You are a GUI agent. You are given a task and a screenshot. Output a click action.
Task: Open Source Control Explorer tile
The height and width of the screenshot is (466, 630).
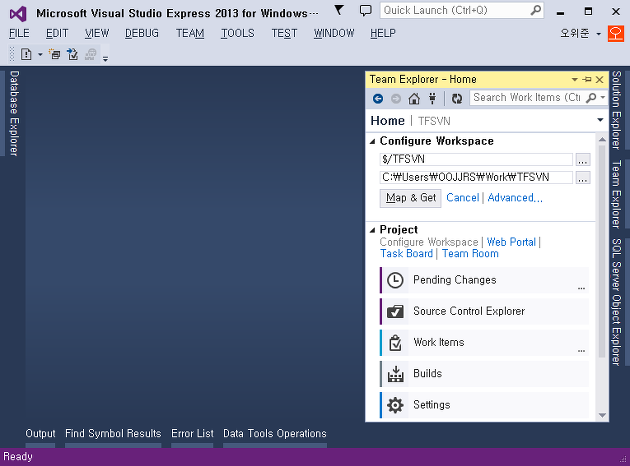click(x=484, y=311)
